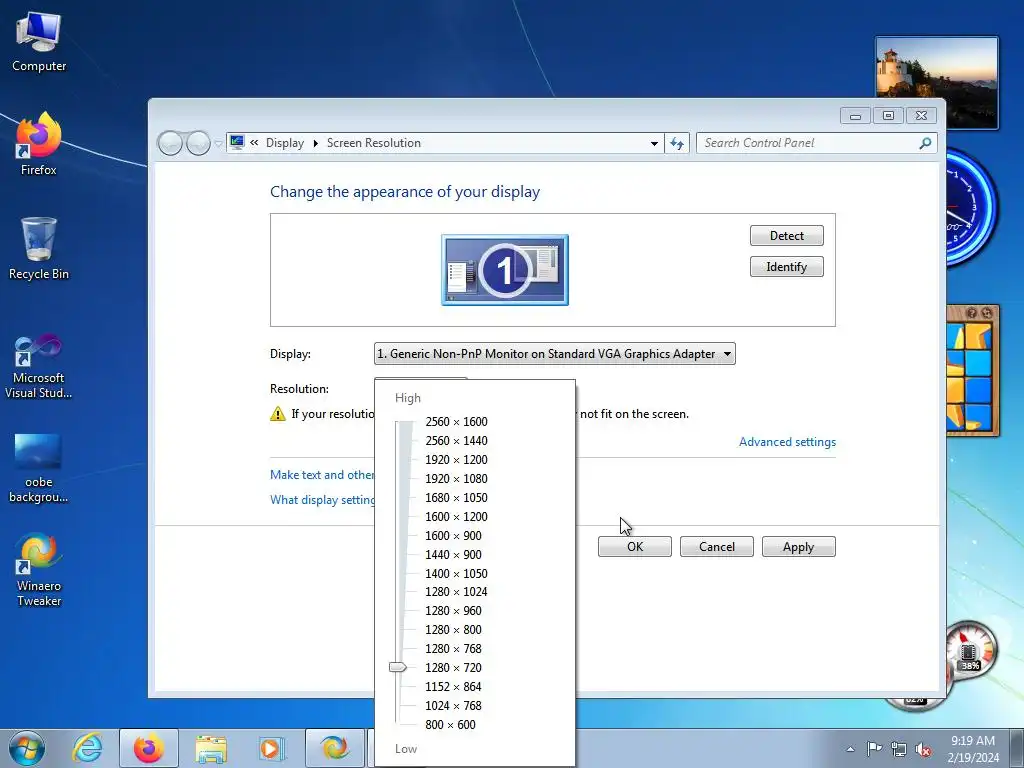The image size is (1024, 768).
Task: Focus the Search Control Panel field
Action: [x=808, y=143]
